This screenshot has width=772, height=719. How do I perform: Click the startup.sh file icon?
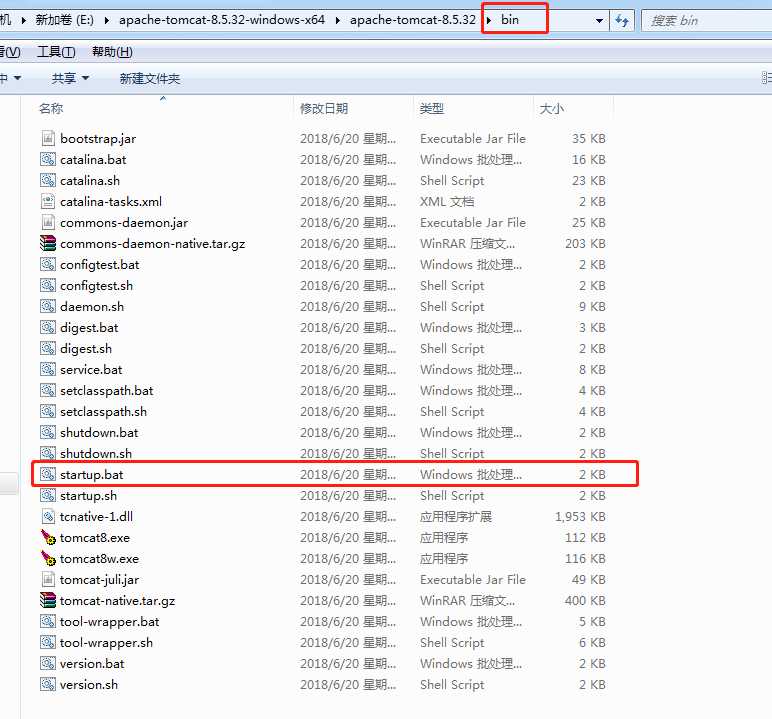click(48, 495)
